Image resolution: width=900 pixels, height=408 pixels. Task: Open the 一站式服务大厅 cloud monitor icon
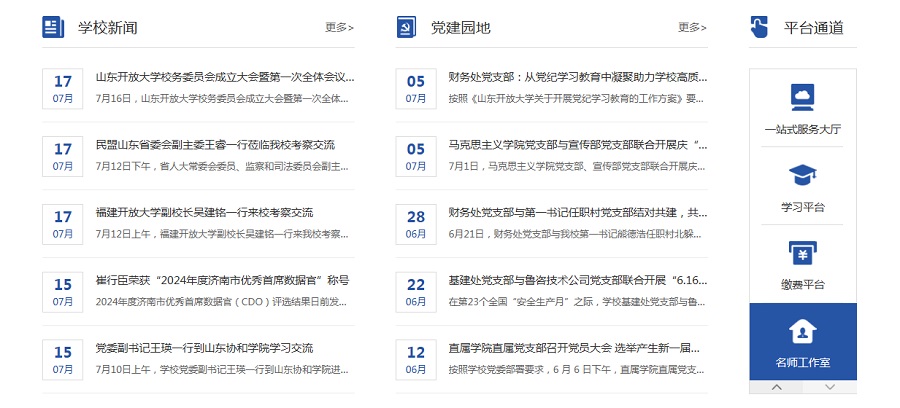802,98
